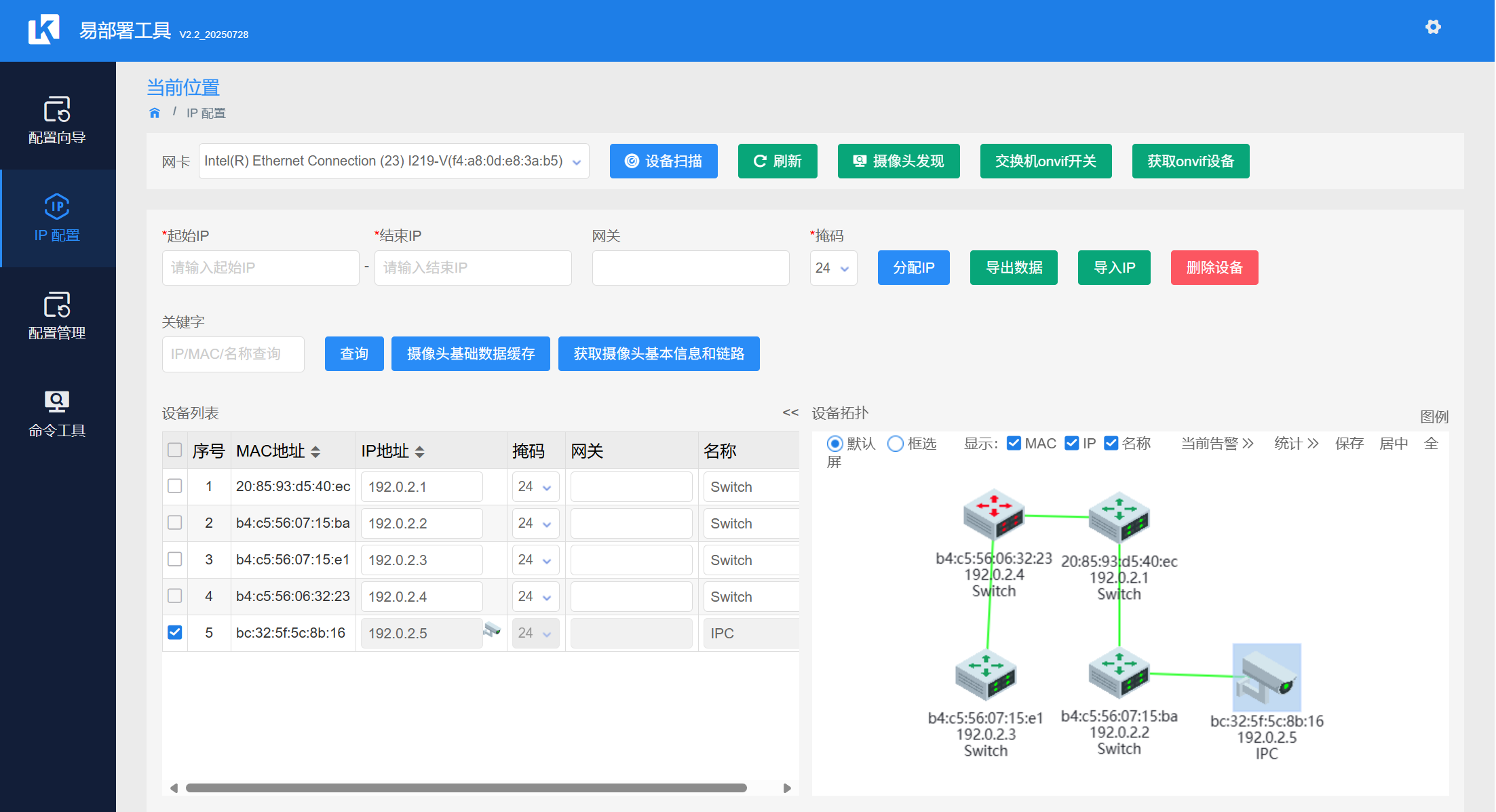The image size is (1496, 812).
Task: Click the device list horizontal scrollbar
Action: point(465,788)
